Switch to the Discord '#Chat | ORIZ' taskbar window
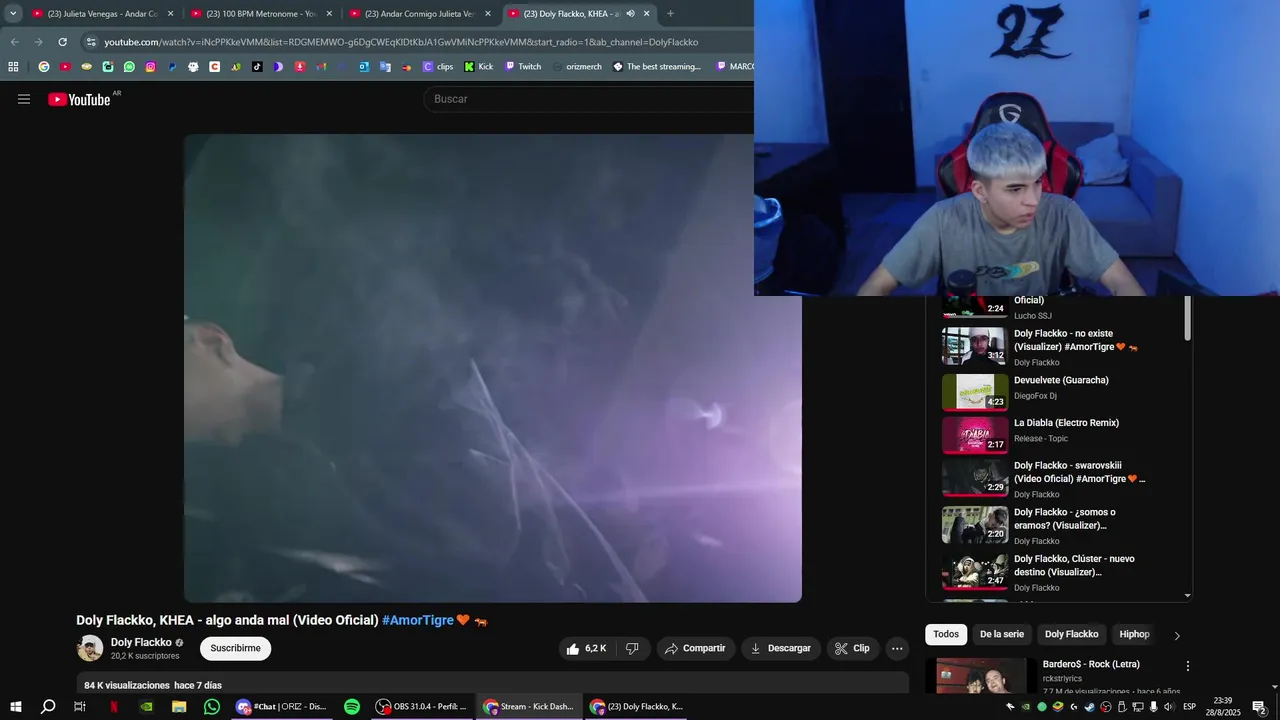This screenshot has width=1280, height=720. [x=282, y=707]
